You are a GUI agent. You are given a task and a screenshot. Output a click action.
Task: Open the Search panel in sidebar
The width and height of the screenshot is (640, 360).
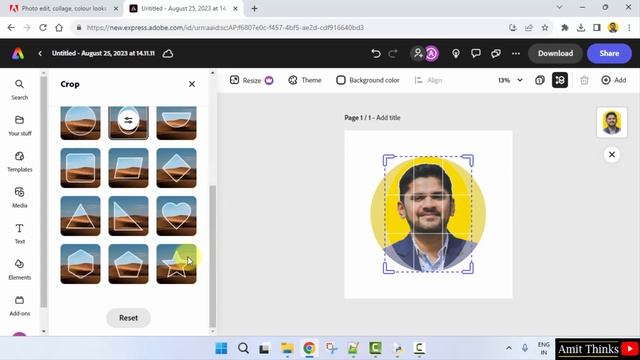coord(19,90)
